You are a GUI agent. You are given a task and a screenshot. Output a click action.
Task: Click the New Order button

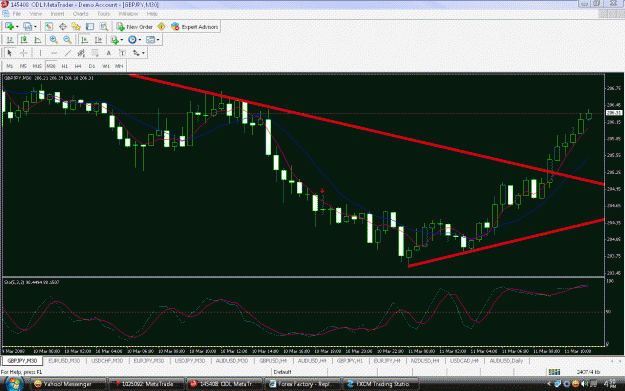pyautogui.click(x=135, y=27)
